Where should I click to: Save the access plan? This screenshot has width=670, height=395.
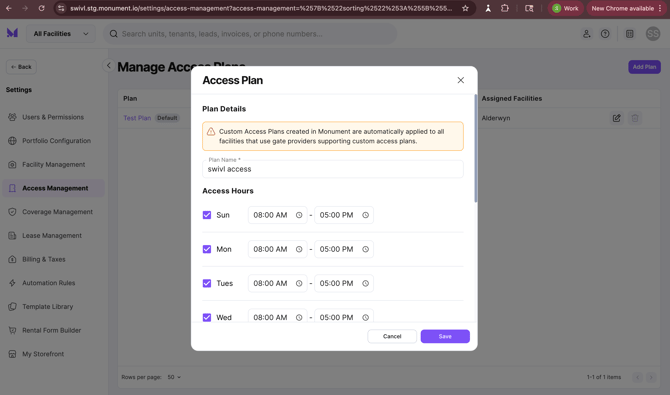[x=445, y=336]
